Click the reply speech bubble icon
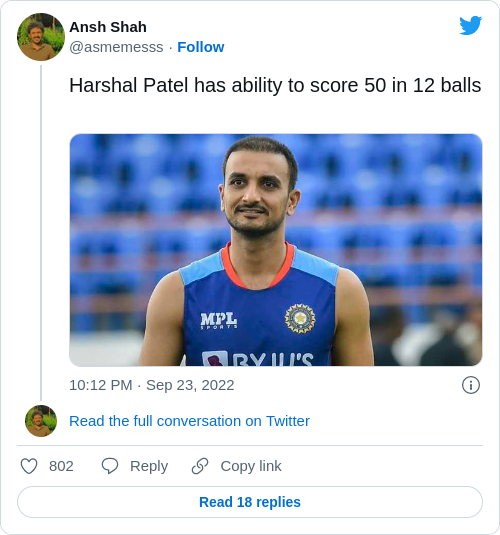The height and width of the screenshot is (535, 500). [110, 466]
